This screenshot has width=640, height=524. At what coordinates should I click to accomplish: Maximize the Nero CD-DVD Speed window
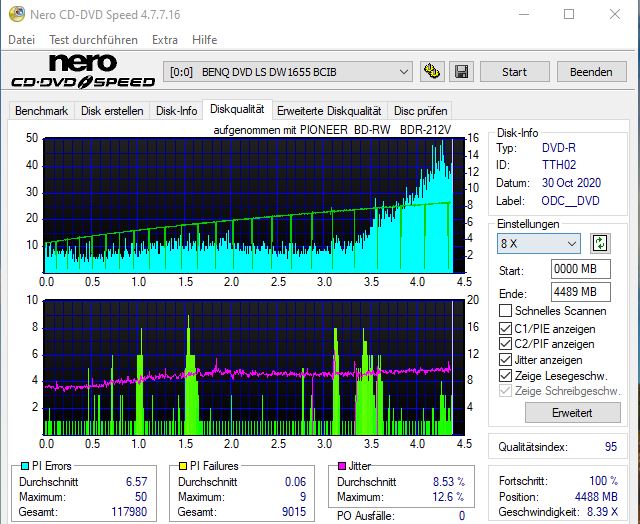point(569,14)
